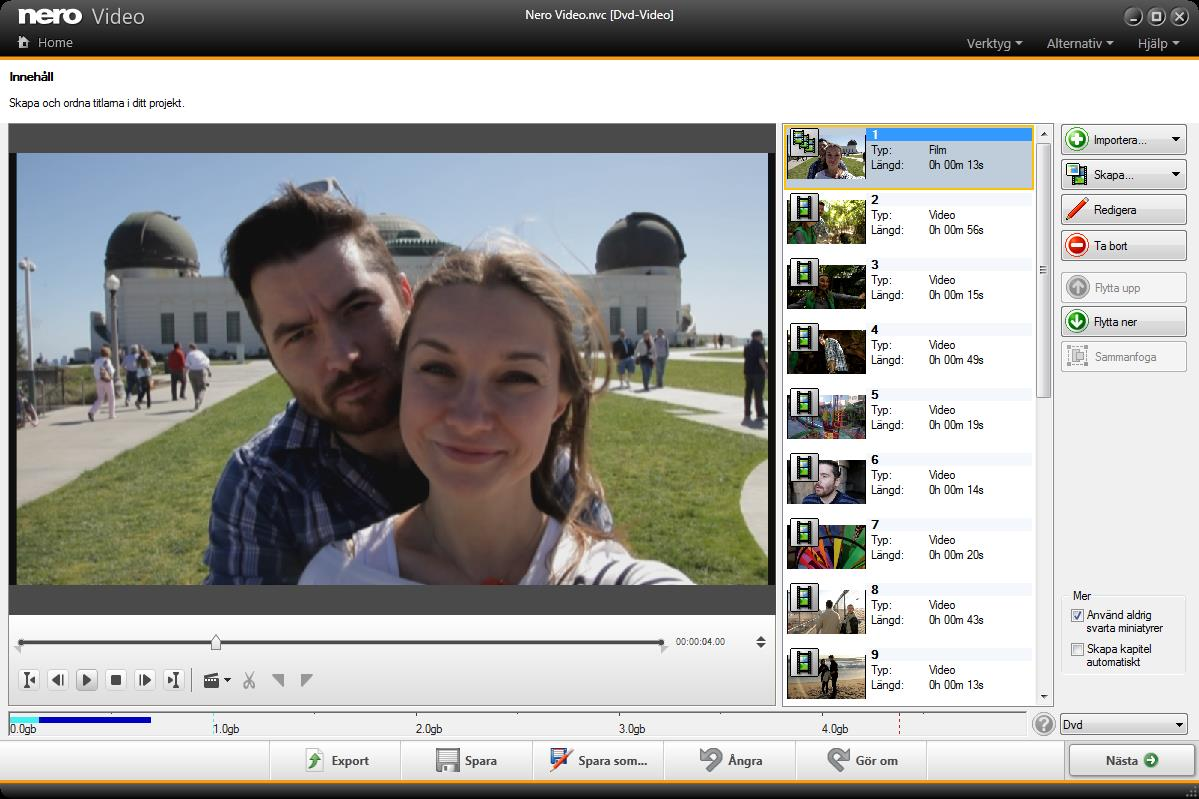Enable Skapa kapitel automatiskt checkbox
This screenshot has width=1199, height=799.
[x=1077, y=649]
